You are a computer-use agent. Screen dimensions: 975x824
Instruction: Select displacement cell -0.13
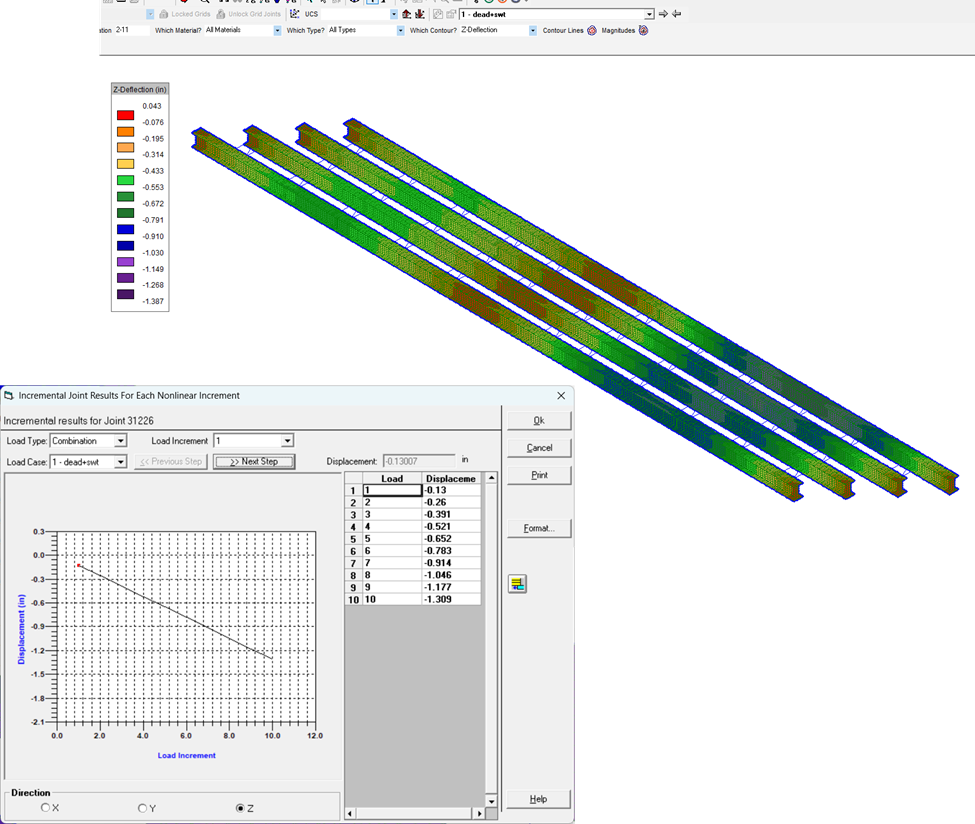(x=451, y=490)
